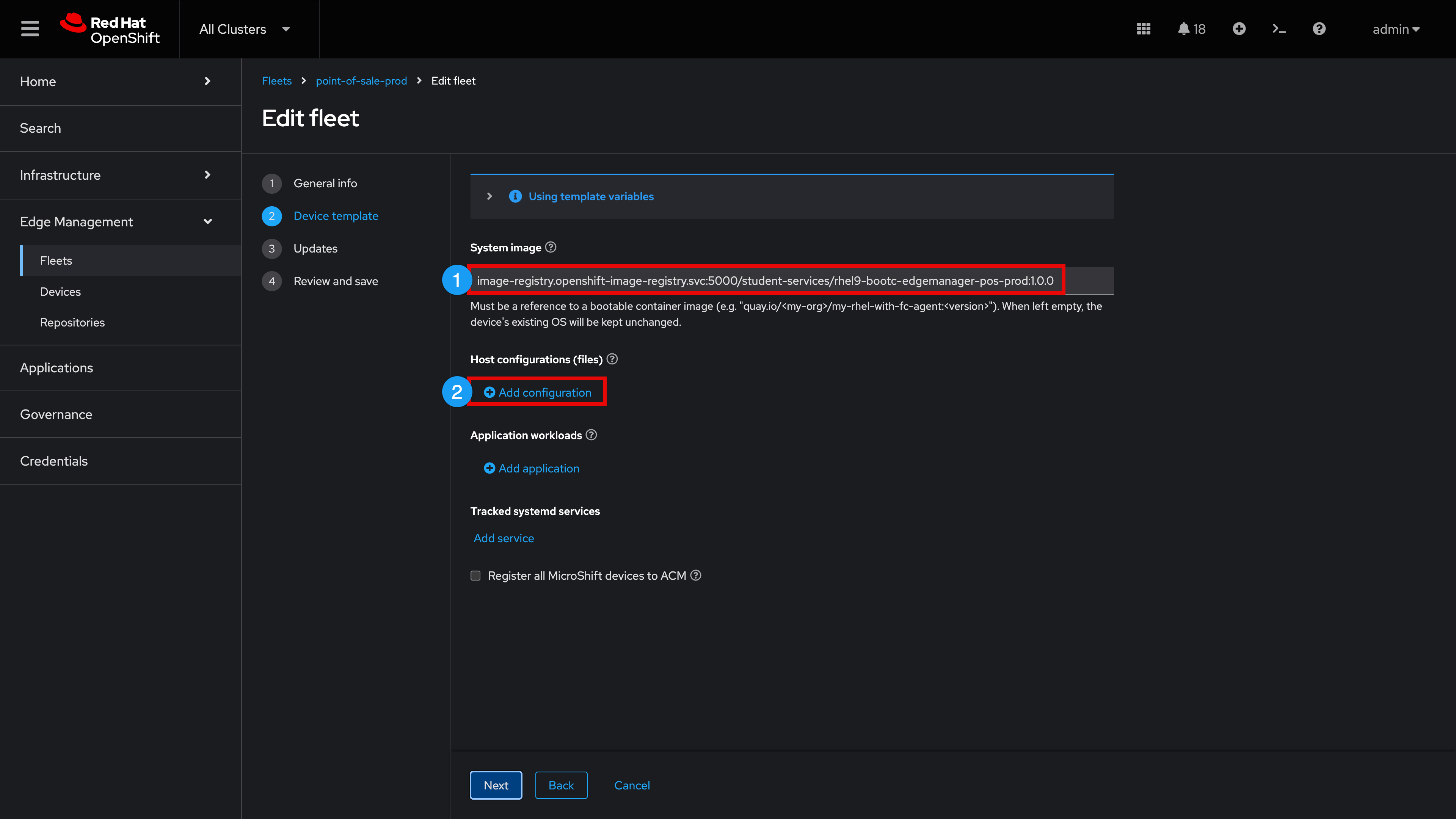Click the Back button
1456x819 pixels.
[561, 785]
